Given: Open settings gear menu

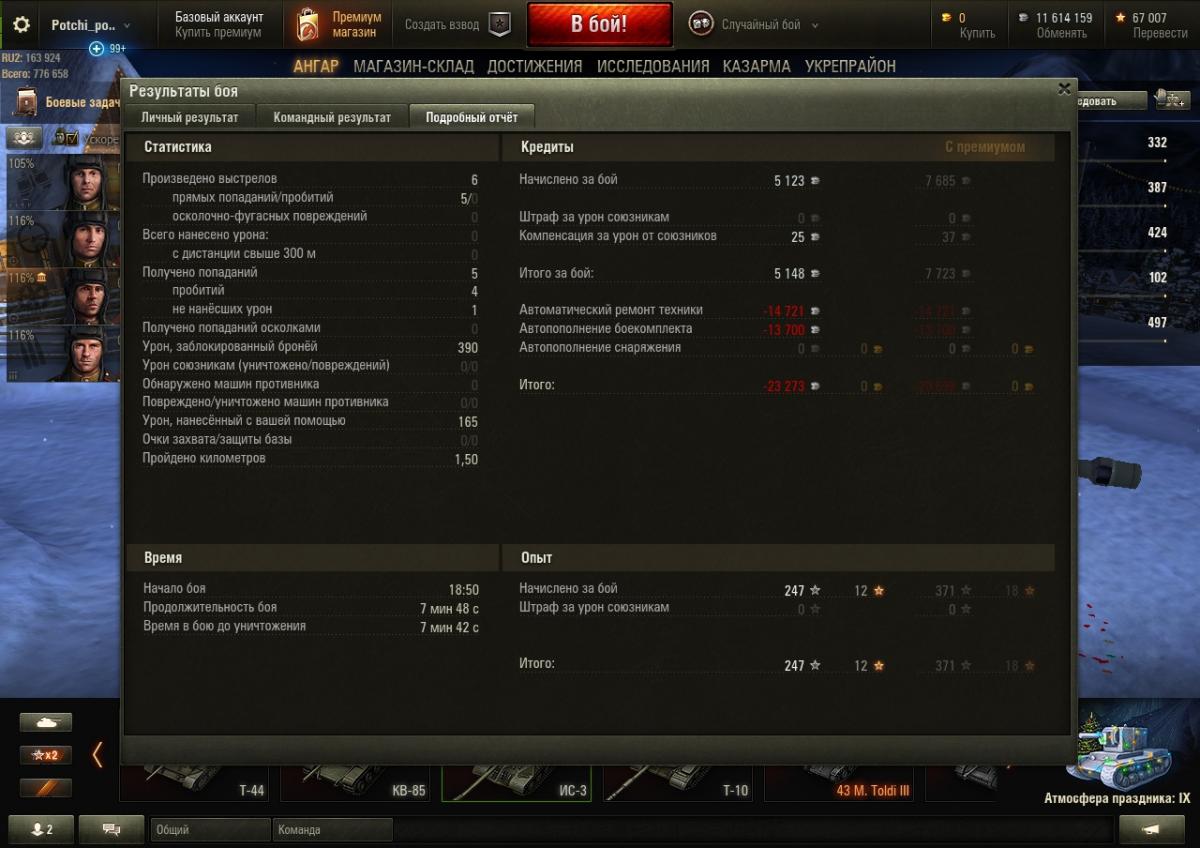Looking at the screenshot, I should (21, 25).
